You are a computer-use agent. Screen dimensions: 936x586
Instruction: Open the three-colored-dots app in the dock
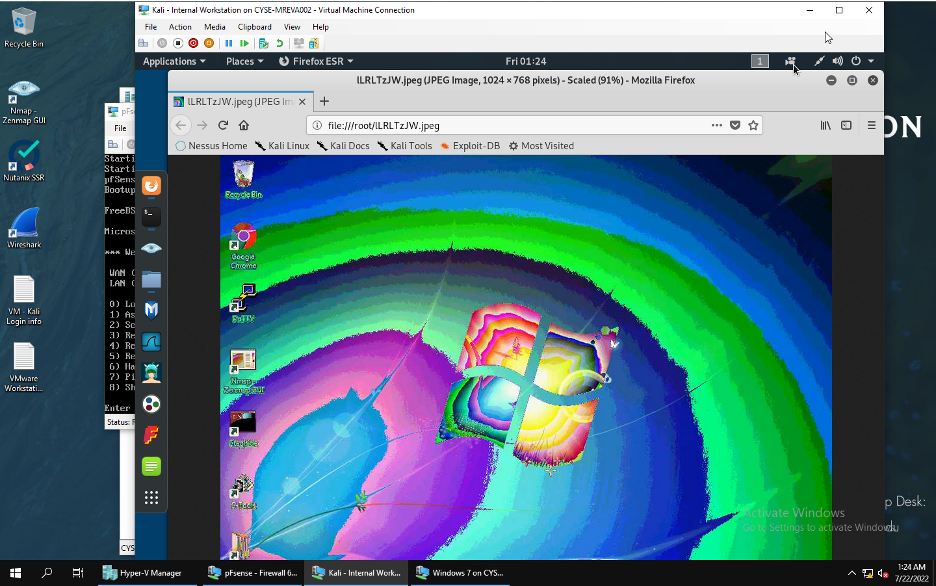click(151, 404)
